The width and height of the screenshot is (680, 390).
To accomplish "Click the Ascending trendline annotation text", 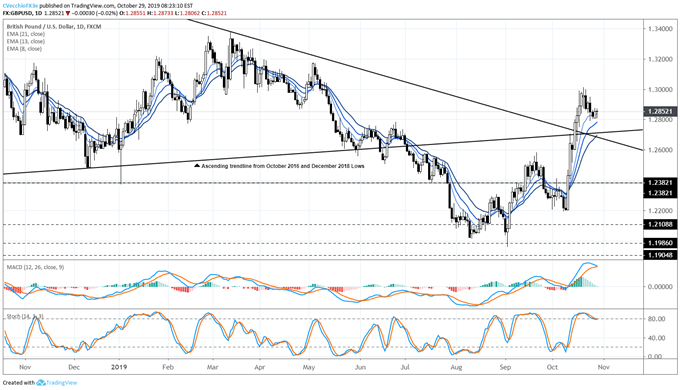I will point(283,166).
